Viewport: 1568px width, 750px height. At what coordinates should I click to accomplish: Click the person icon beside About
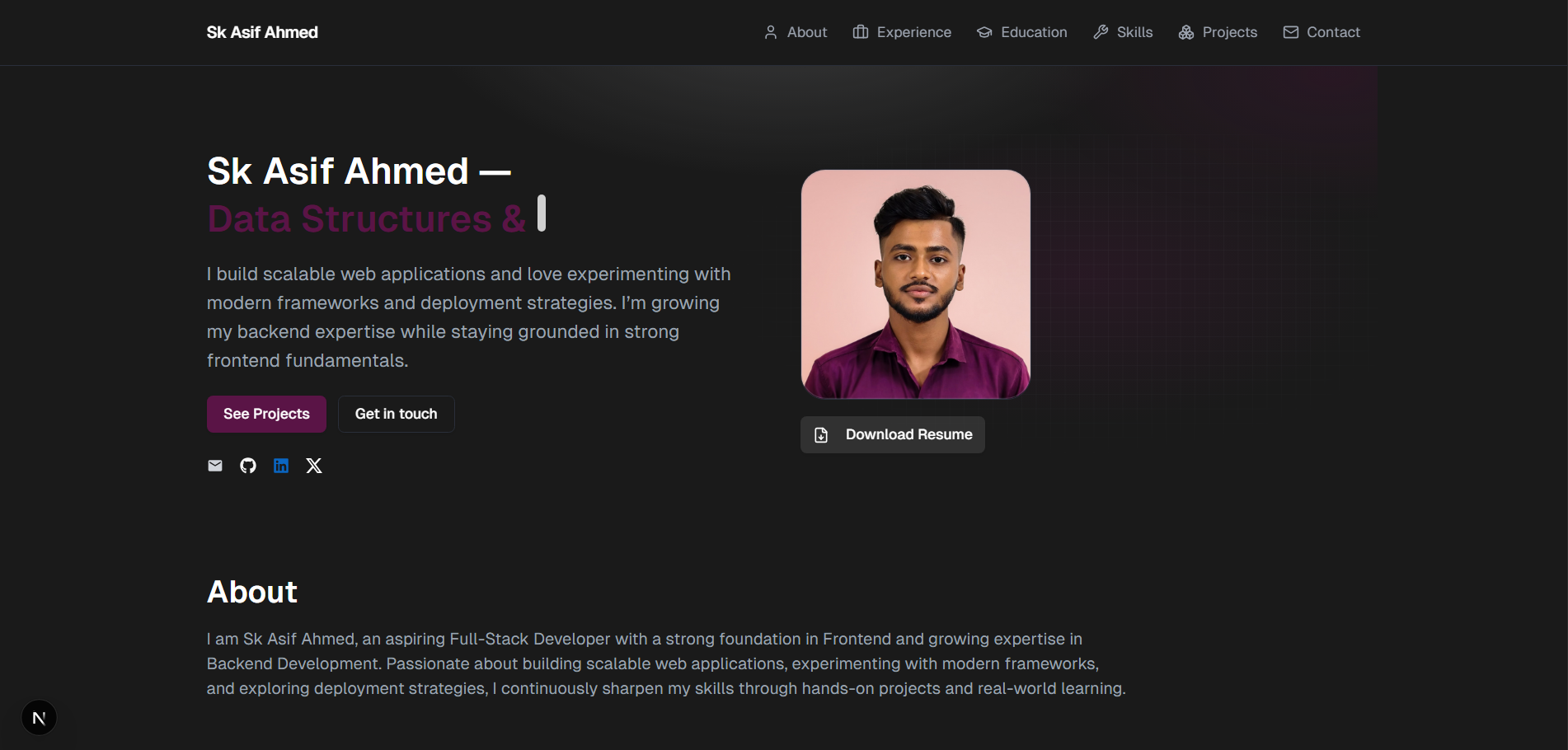[771, 32]
